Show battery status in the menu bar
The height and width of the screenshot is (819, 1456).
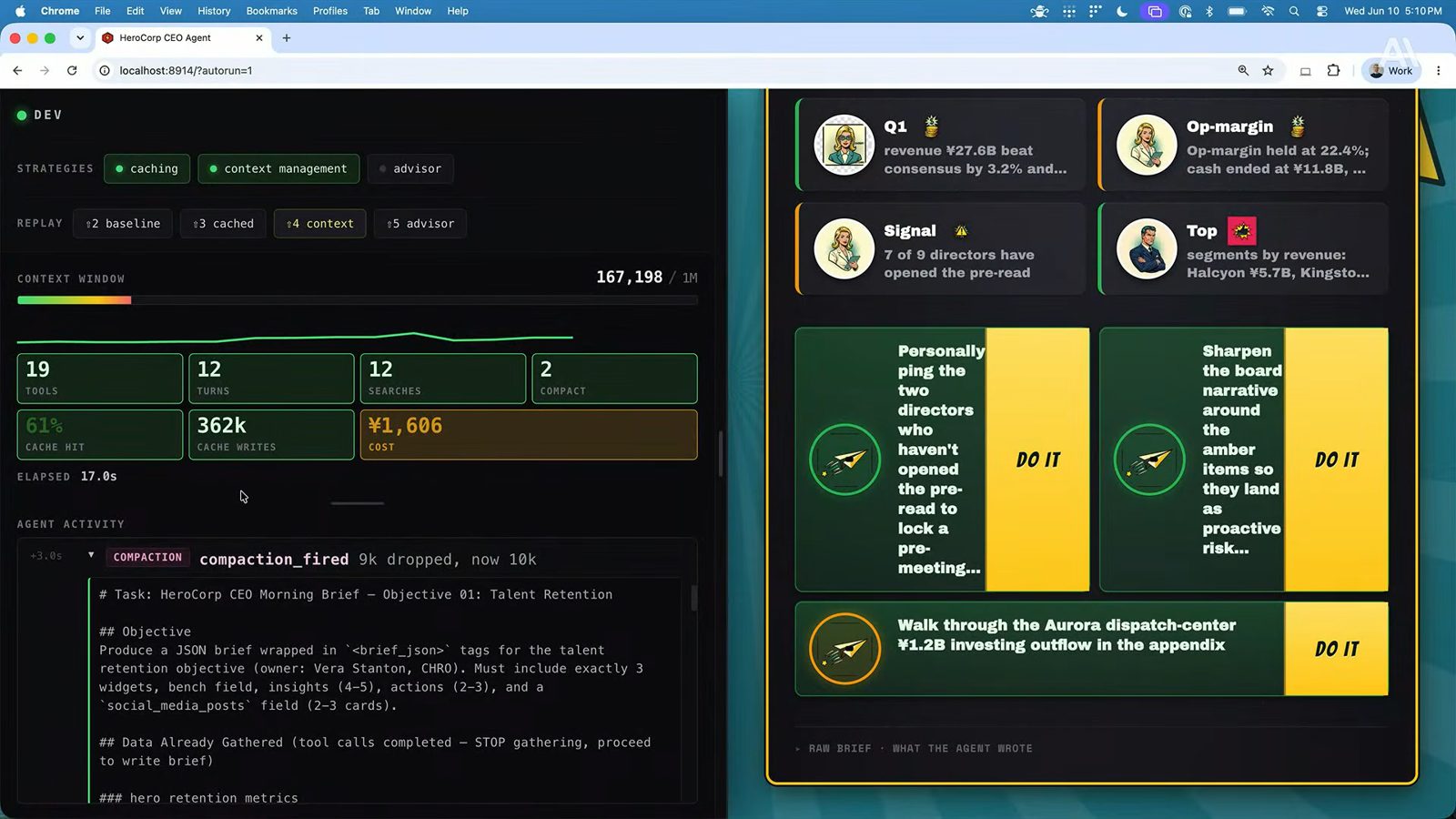[1237, 11]
